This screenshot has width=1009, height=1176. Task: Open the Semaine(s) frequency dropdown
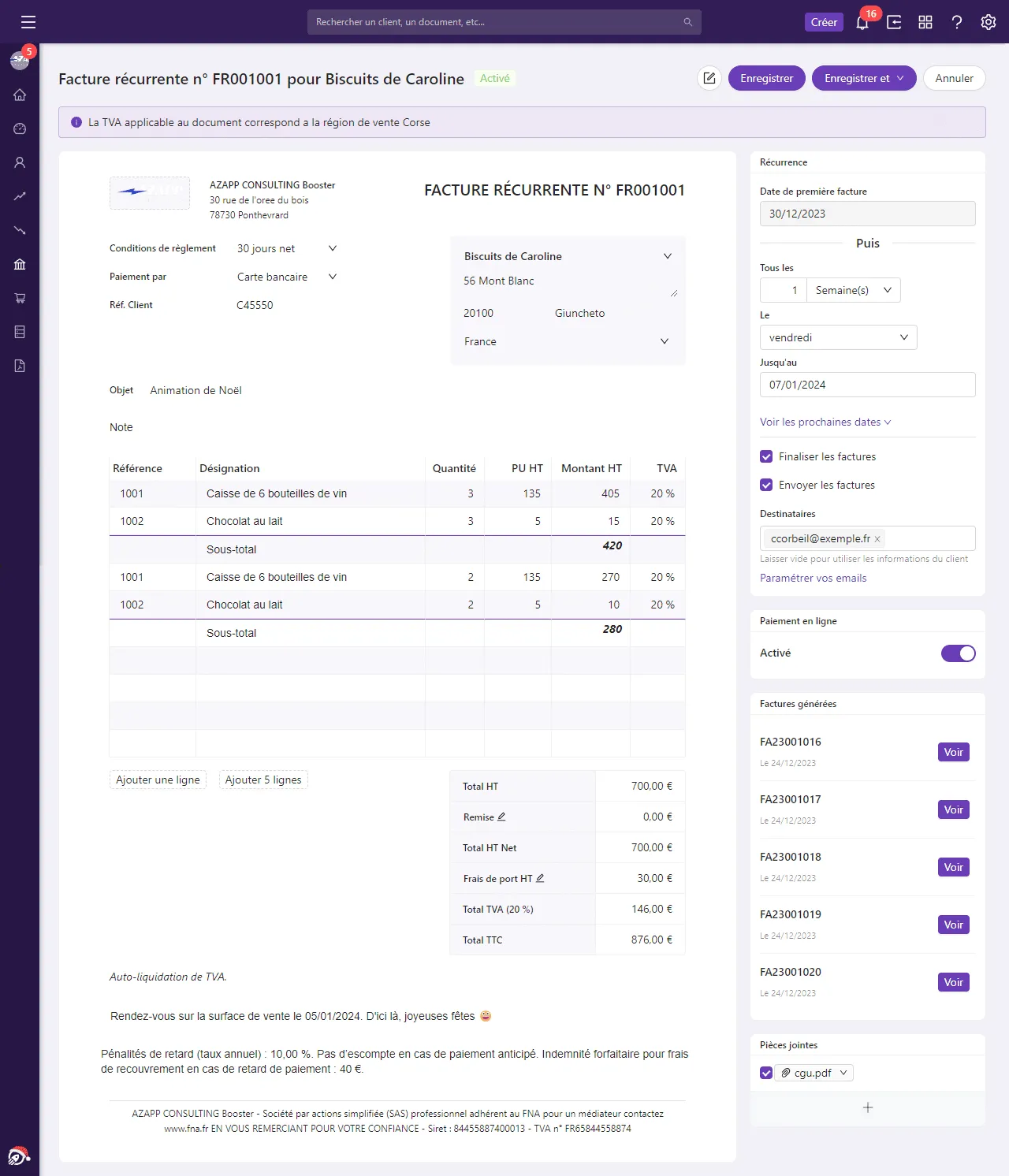point(854,290)
